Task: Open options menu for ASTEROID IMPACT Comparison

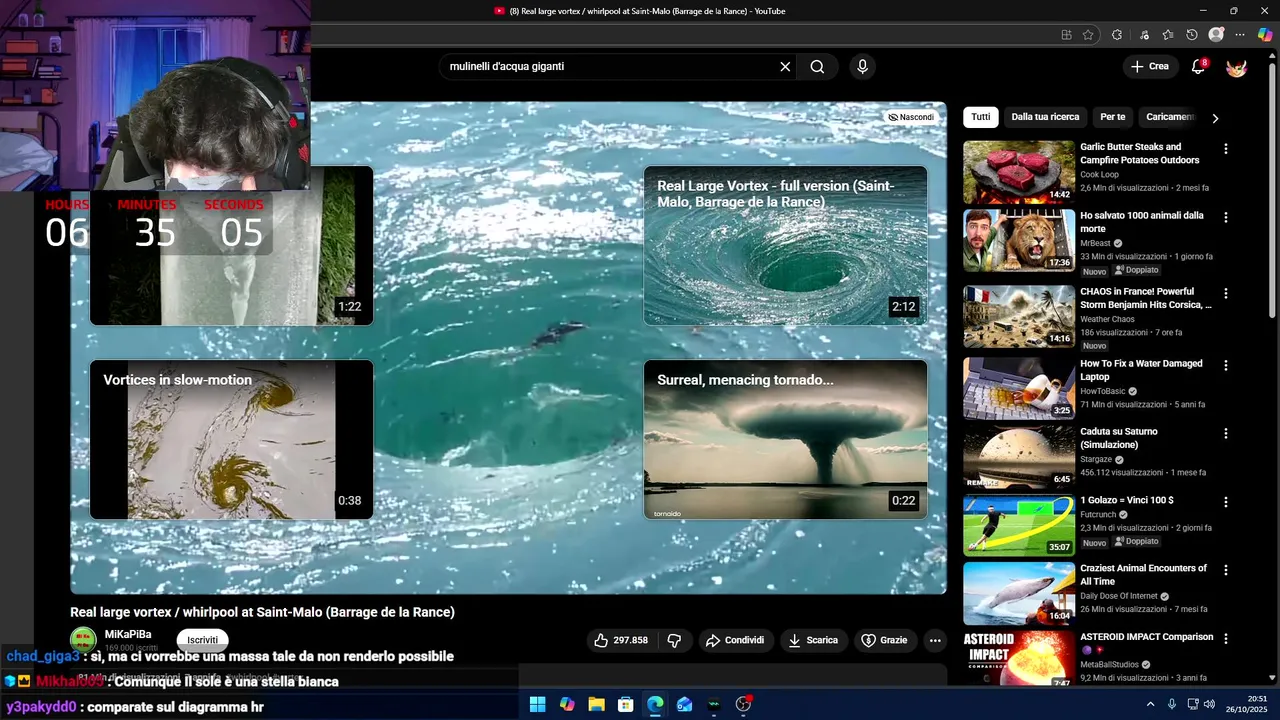Action: click(1226, 638)
